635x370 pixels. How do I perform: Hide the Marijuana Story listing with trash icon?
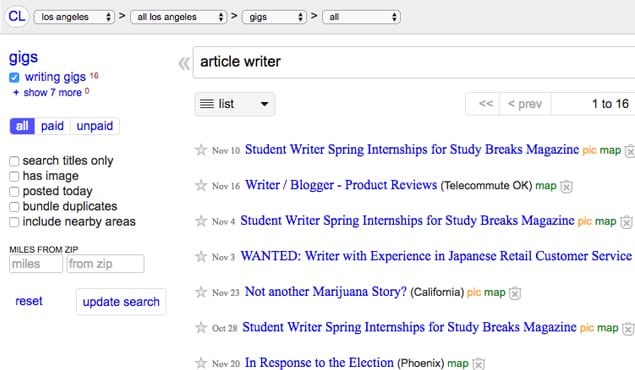515,293
